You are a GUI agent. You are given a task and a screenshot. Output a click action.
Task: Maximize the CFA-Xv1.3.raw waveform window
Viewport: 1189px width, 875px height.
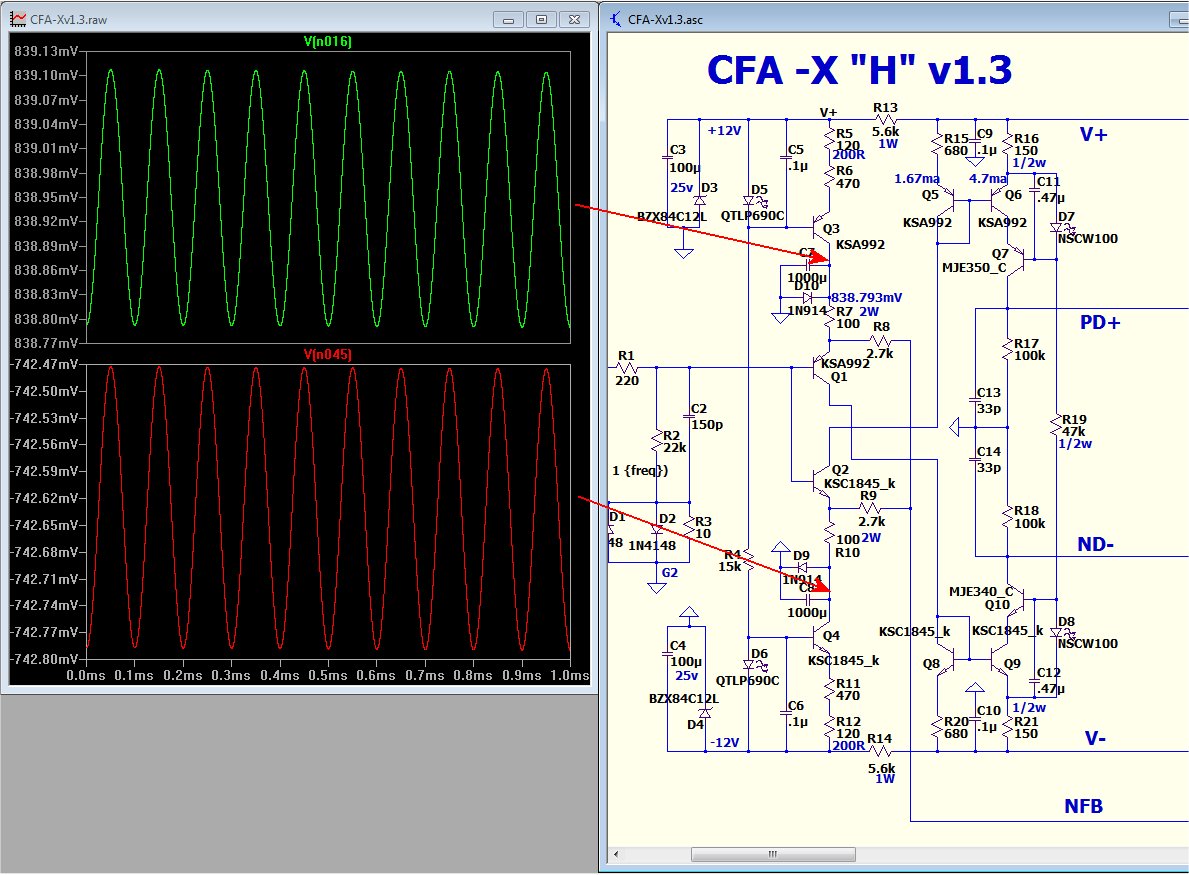[541, 20]
